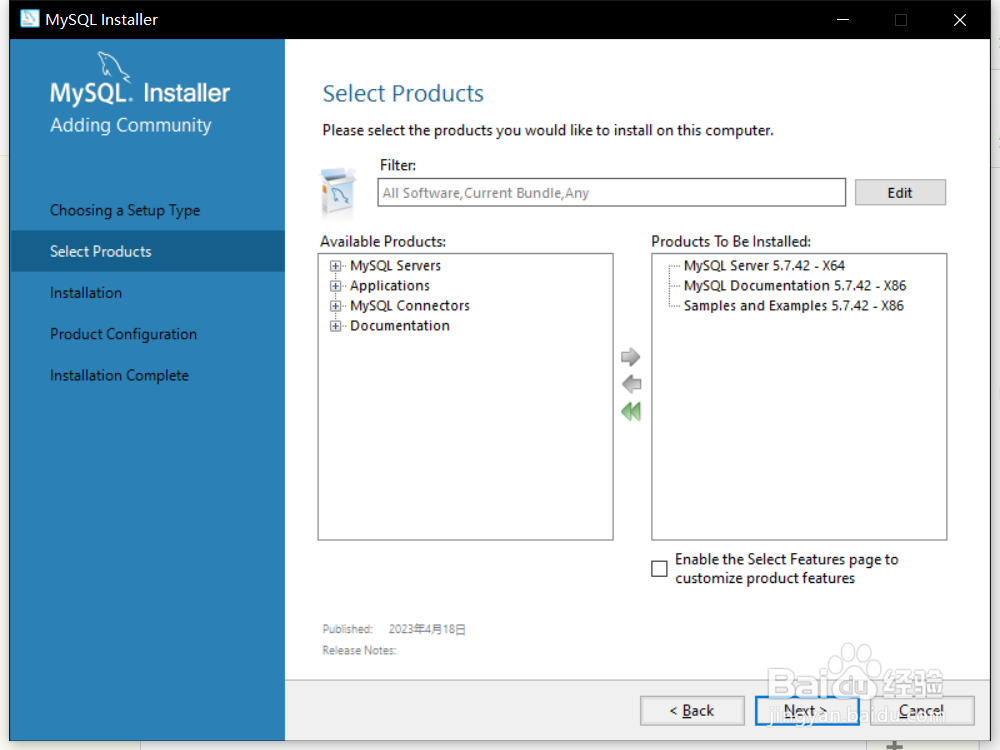Click the add-product right arrow icon

(x=630, y=357)
